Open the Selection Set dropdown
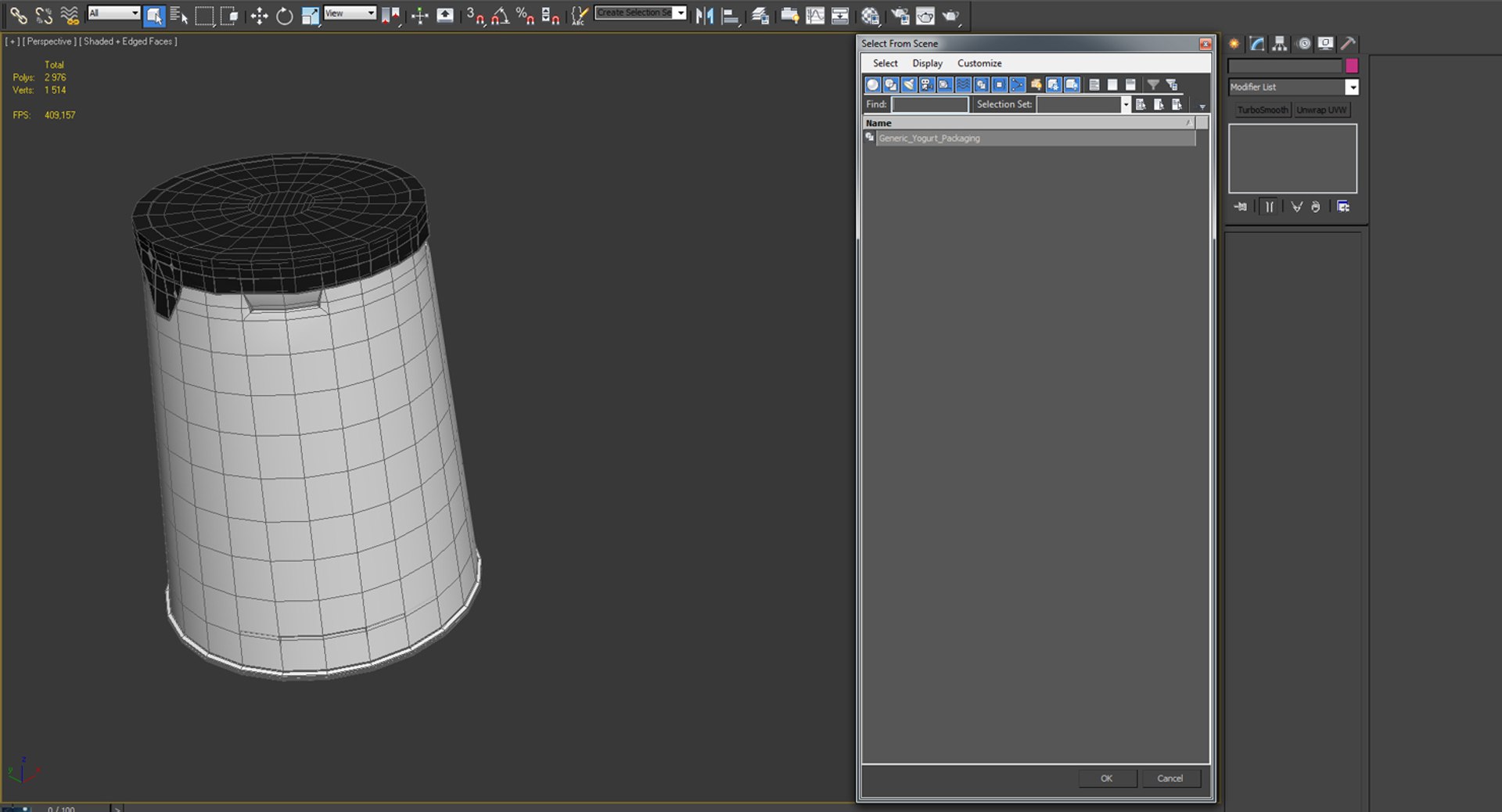 [1125, 104]
